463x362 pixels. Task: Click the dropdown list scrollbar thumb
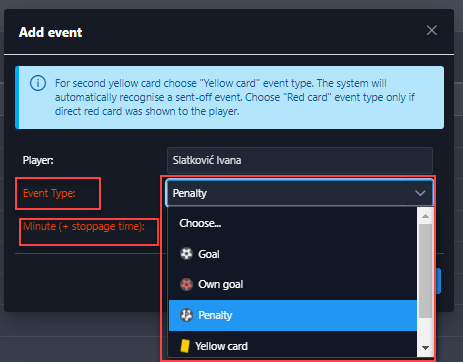pyautogui.click(x=425, y=271)
